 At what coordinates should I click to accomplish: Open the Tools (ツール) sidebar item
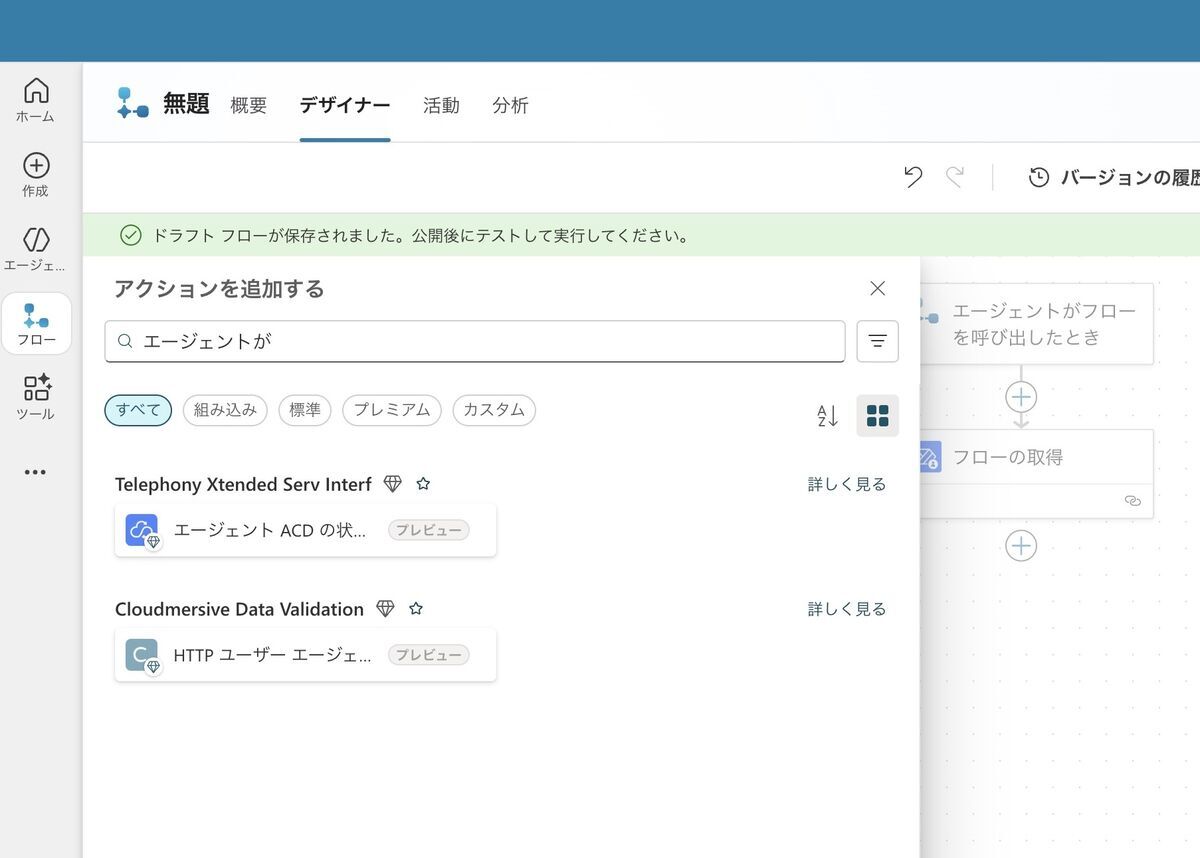point(36,397)
